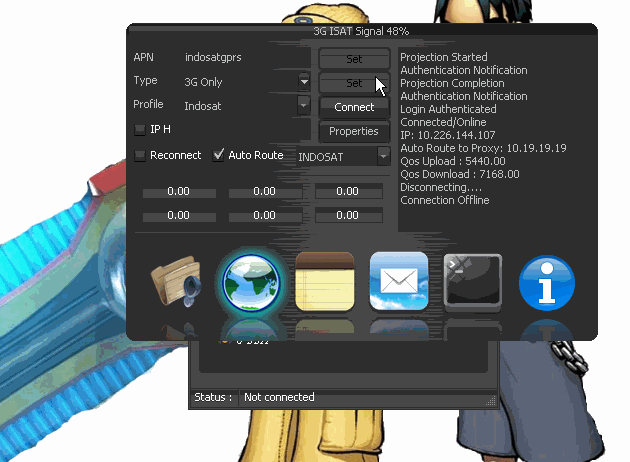
Task: Select the 'Qos Upload : 5440.00' line
Action: (x=453, y=161)
